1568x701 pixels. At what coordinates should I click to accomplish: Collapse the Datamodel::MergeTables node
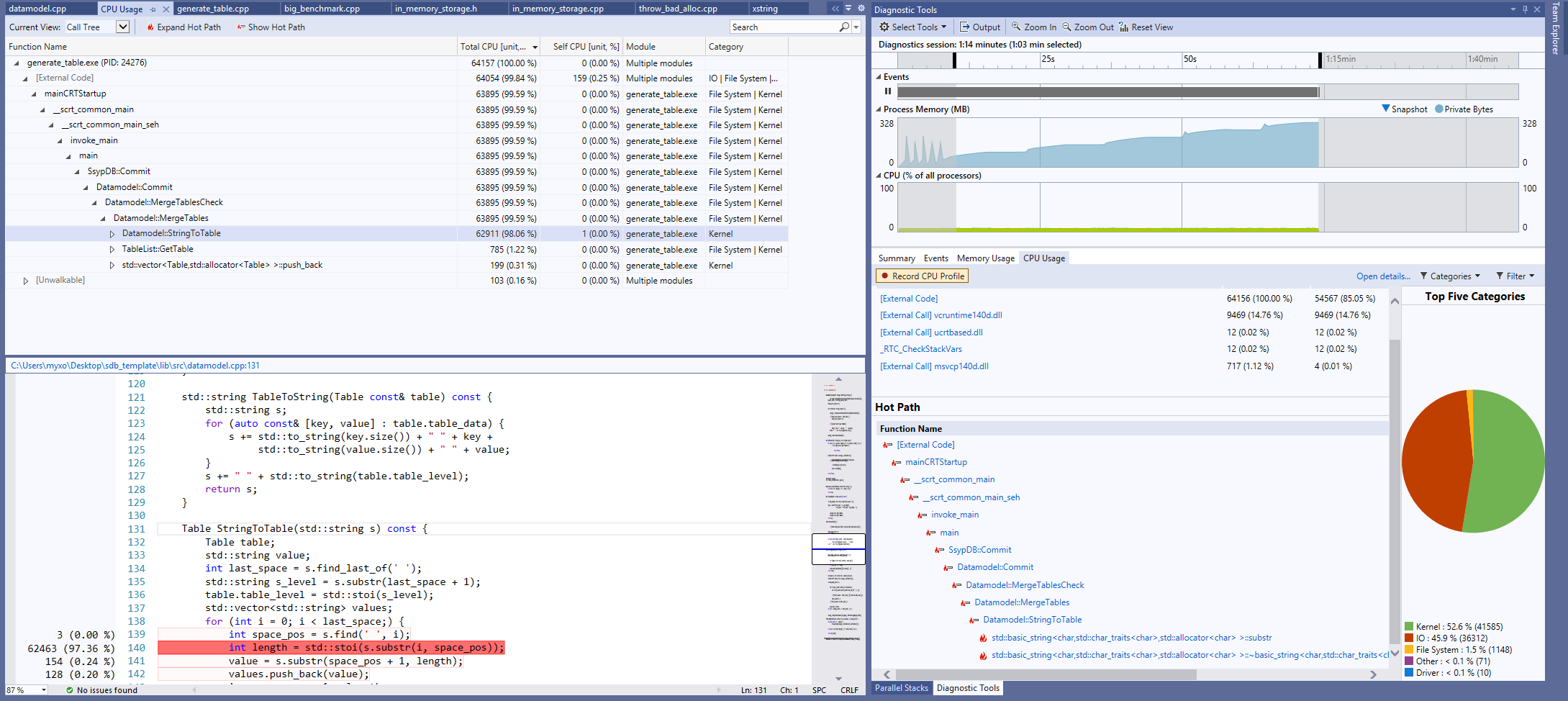(103, 218)
